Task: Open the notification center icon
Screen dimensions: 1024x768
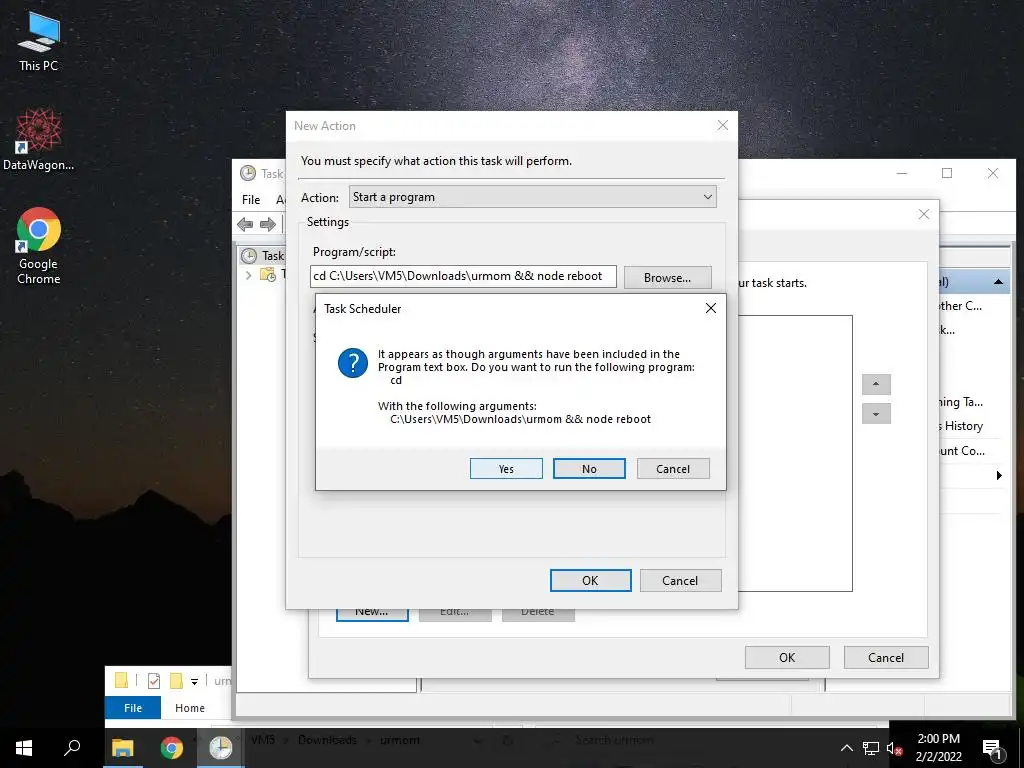Action: click(x=992, y=750)
